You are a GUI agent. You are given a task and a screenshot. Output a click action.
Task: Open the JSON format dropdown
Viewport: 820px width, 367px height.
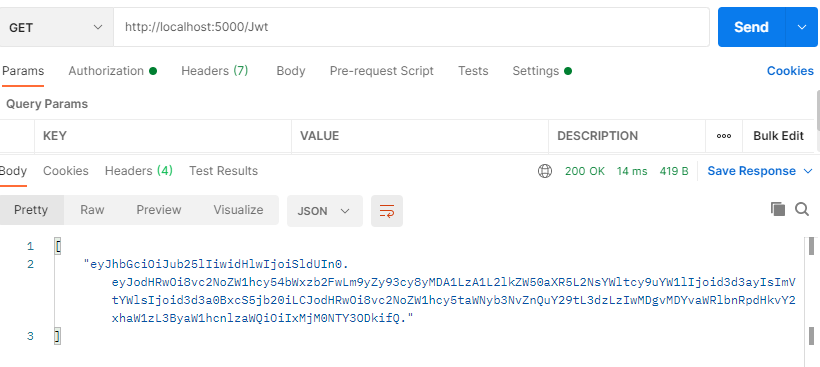coord(325,211)
